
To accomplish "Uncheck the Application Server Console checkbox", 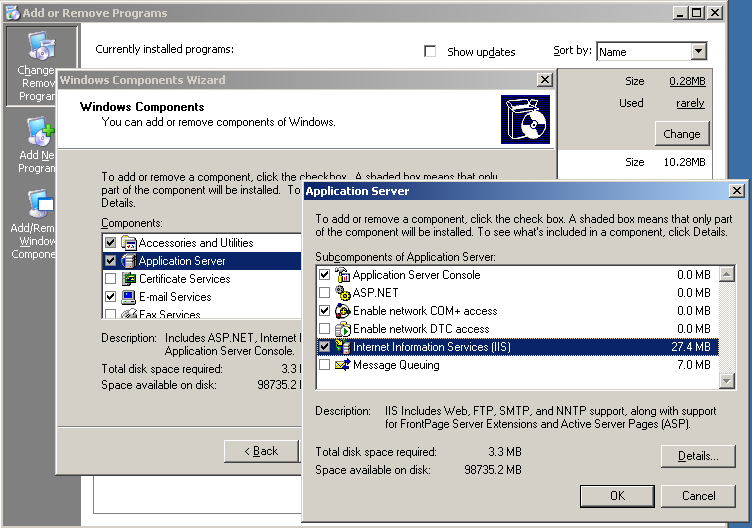I will pos(324,275).
